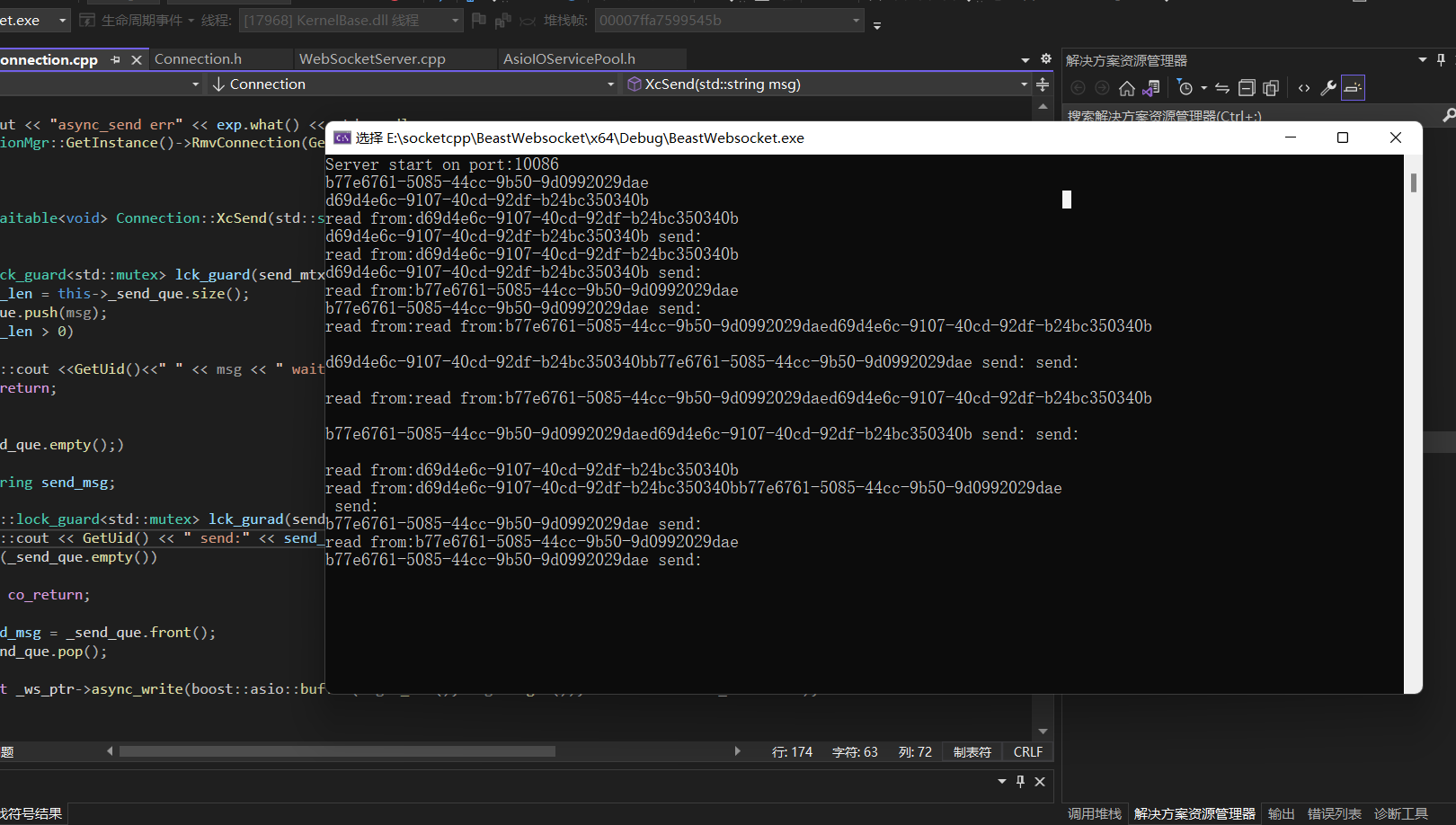
Task: Click the split editor window icon
Action: pyautogui.click(x=1043, y=84)
